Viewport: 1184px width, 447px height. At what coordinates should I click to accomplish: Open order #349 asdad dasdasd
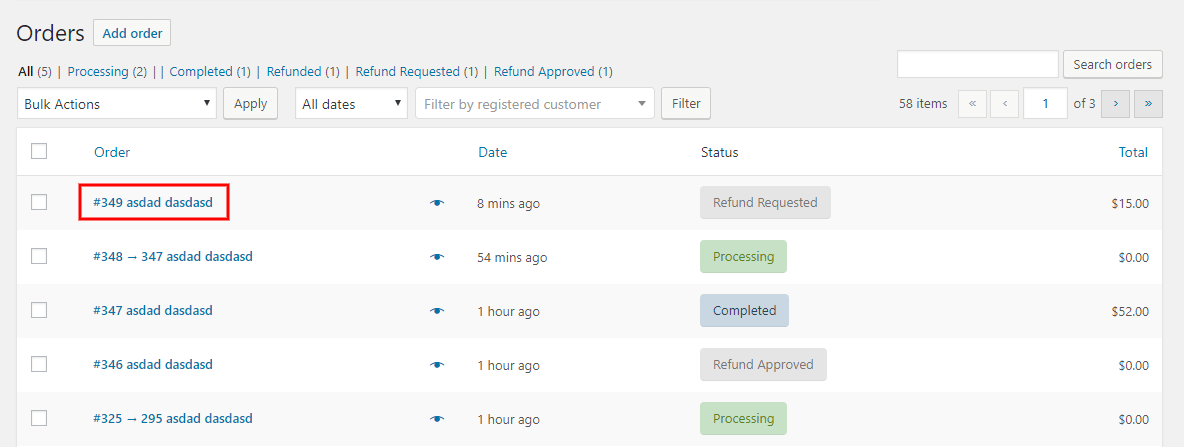153,202
